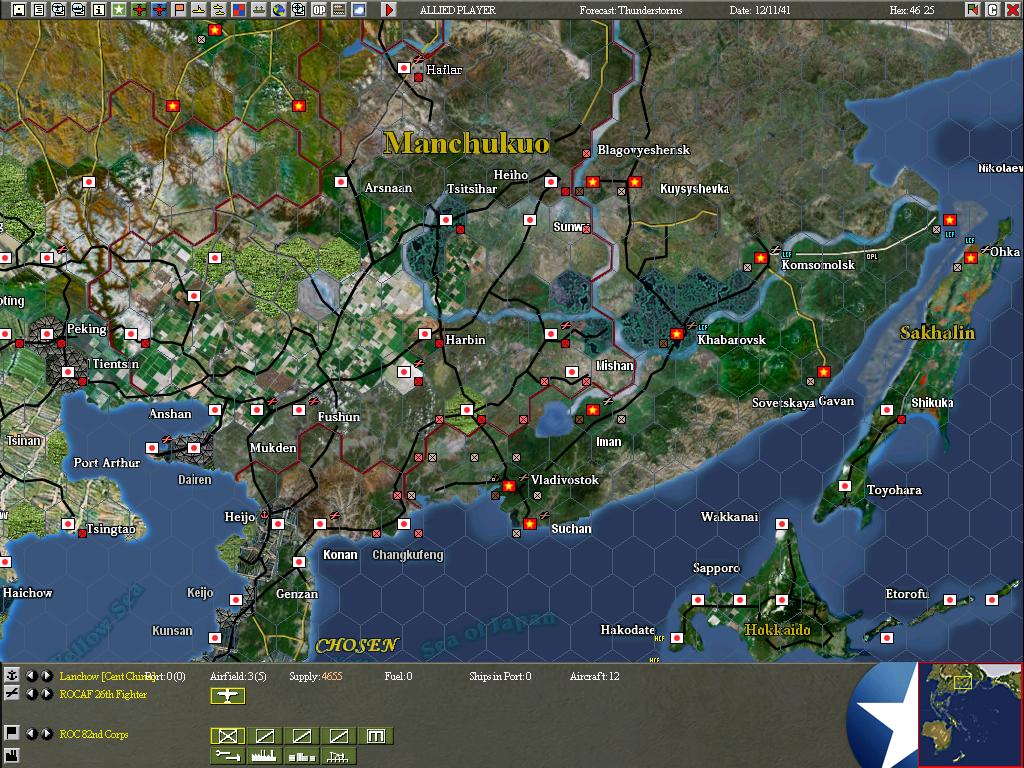Select third land unit slashed box
Viewport: 1024px width, 768px height.
coord(301,736)
